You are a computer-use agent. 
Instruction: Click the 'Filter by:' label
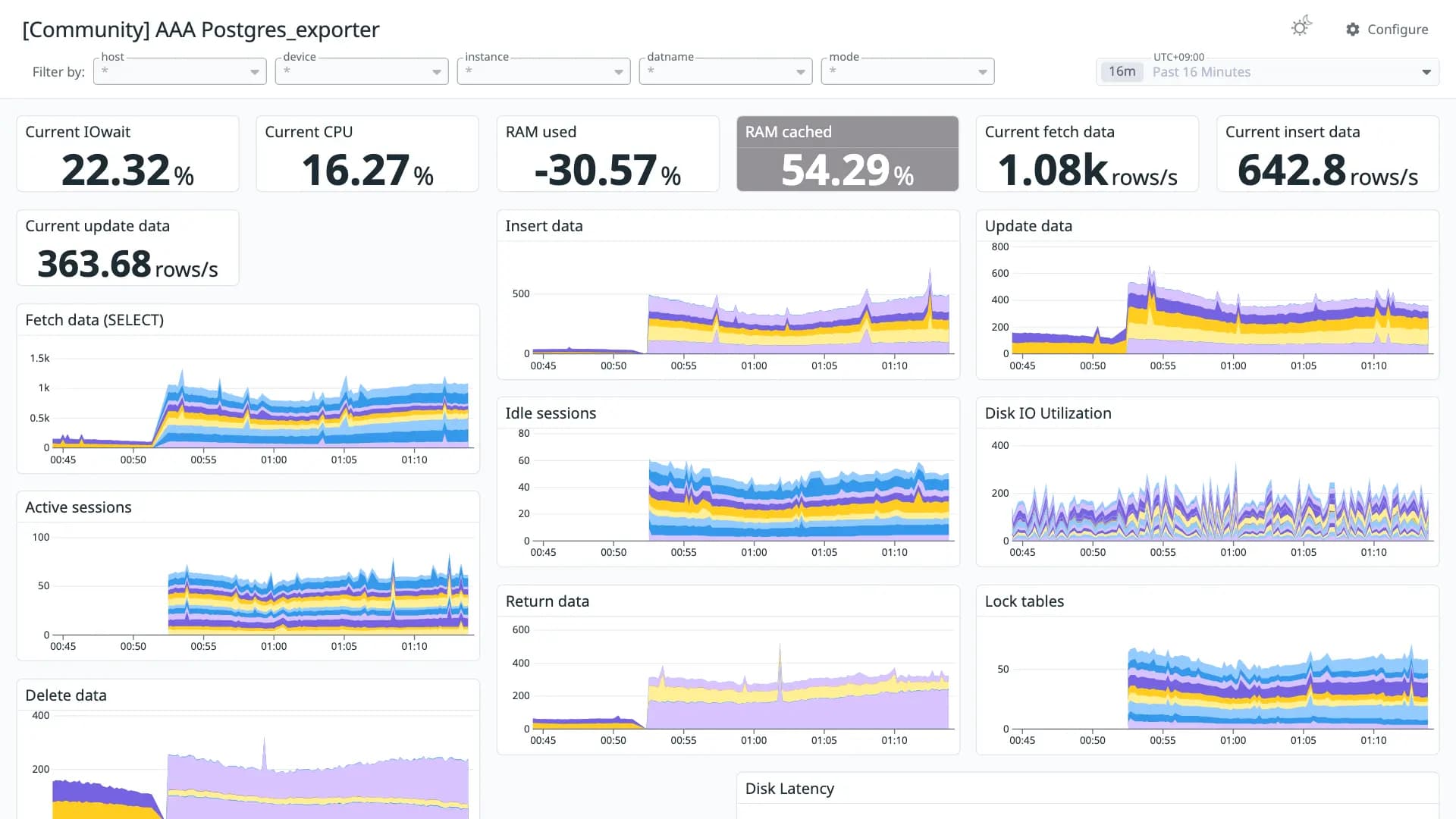click(58, 72)
